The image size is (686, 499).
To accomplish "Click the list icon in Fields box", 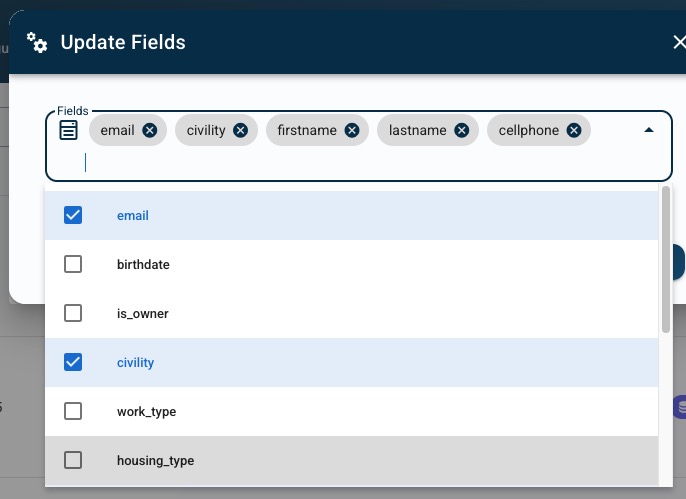I will point(69,130).
